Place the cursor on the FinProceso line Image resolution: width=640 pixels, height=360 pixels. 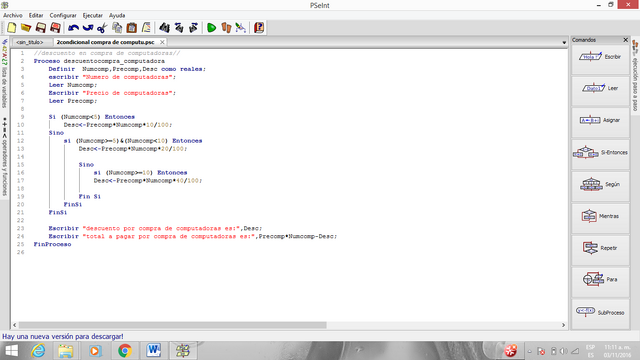[52, 244]
